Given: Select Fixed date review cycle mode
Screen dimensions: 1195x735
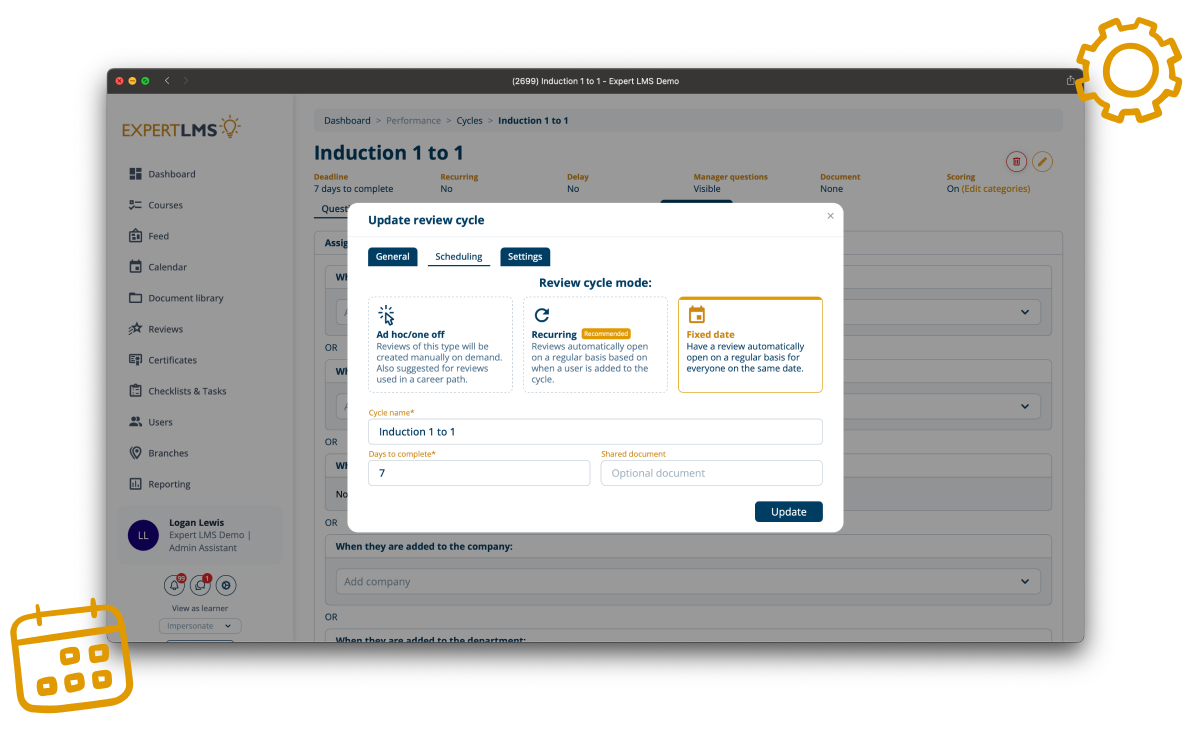Looking at the screenshot, I should 750,344.
